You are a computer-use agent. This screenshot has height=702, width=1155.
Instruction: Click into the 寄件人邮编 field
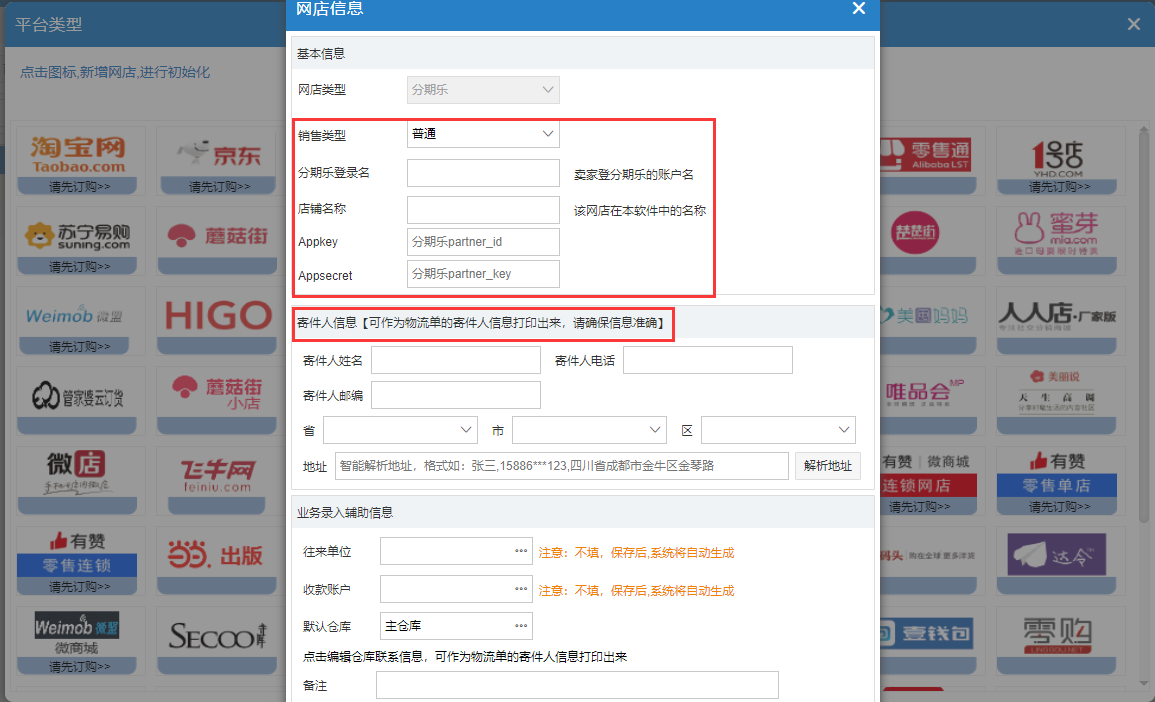click(x=456, y=396)
